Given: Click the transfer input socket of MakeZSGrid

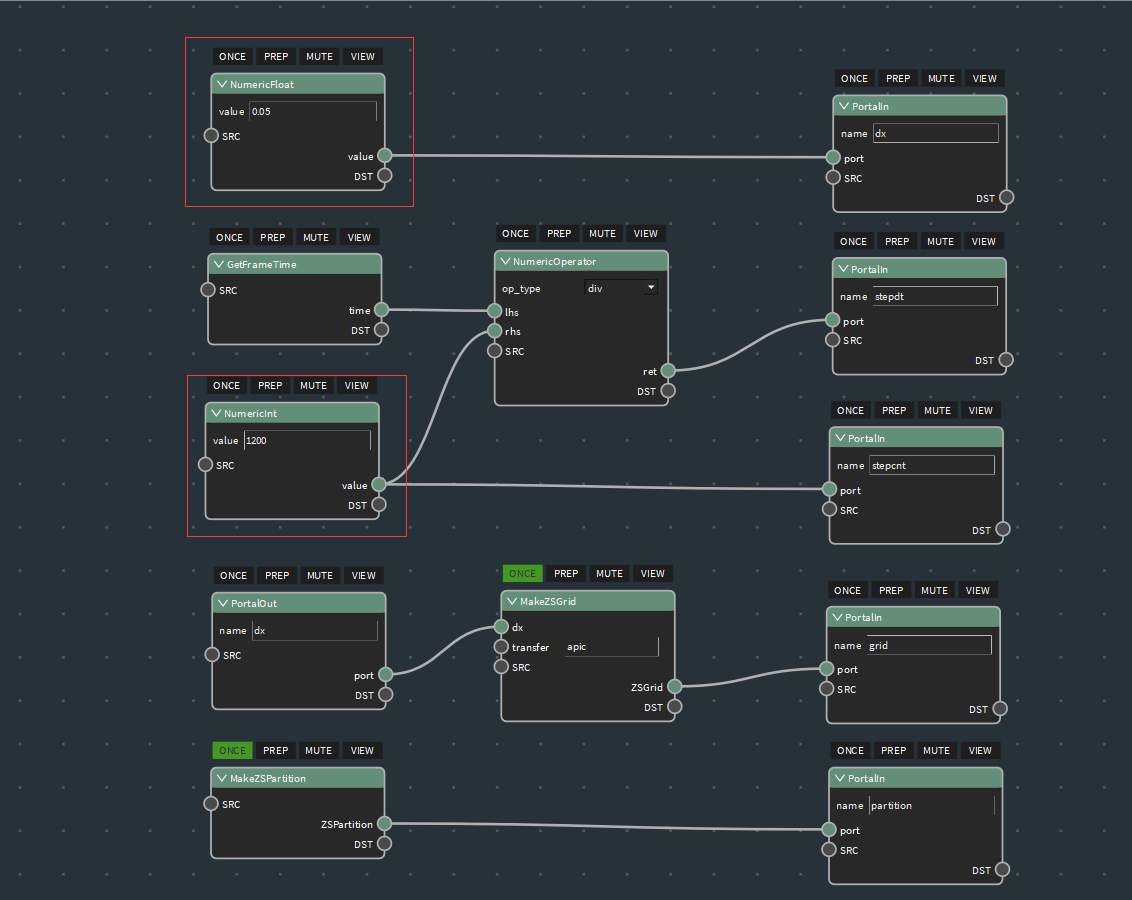Looking at the screenshot, I should coord(501,647).
